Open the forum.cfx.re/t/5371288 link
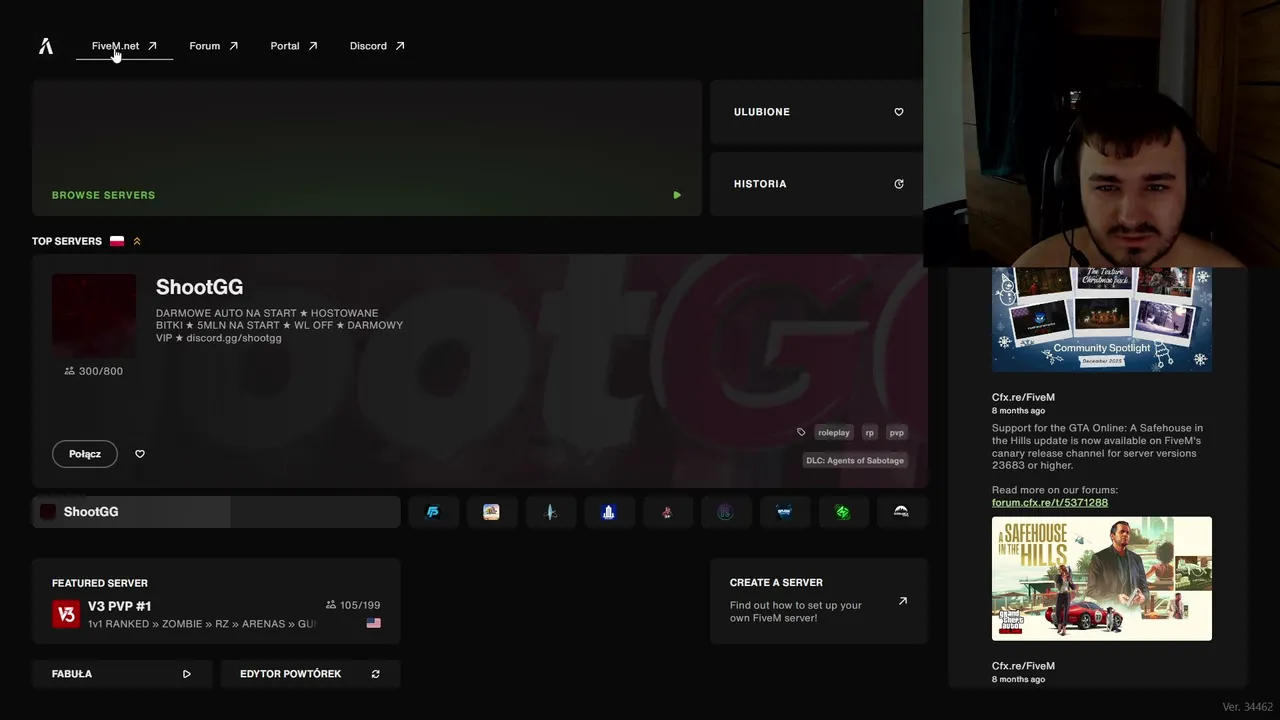1280x720 pixels. [1050, 502]
